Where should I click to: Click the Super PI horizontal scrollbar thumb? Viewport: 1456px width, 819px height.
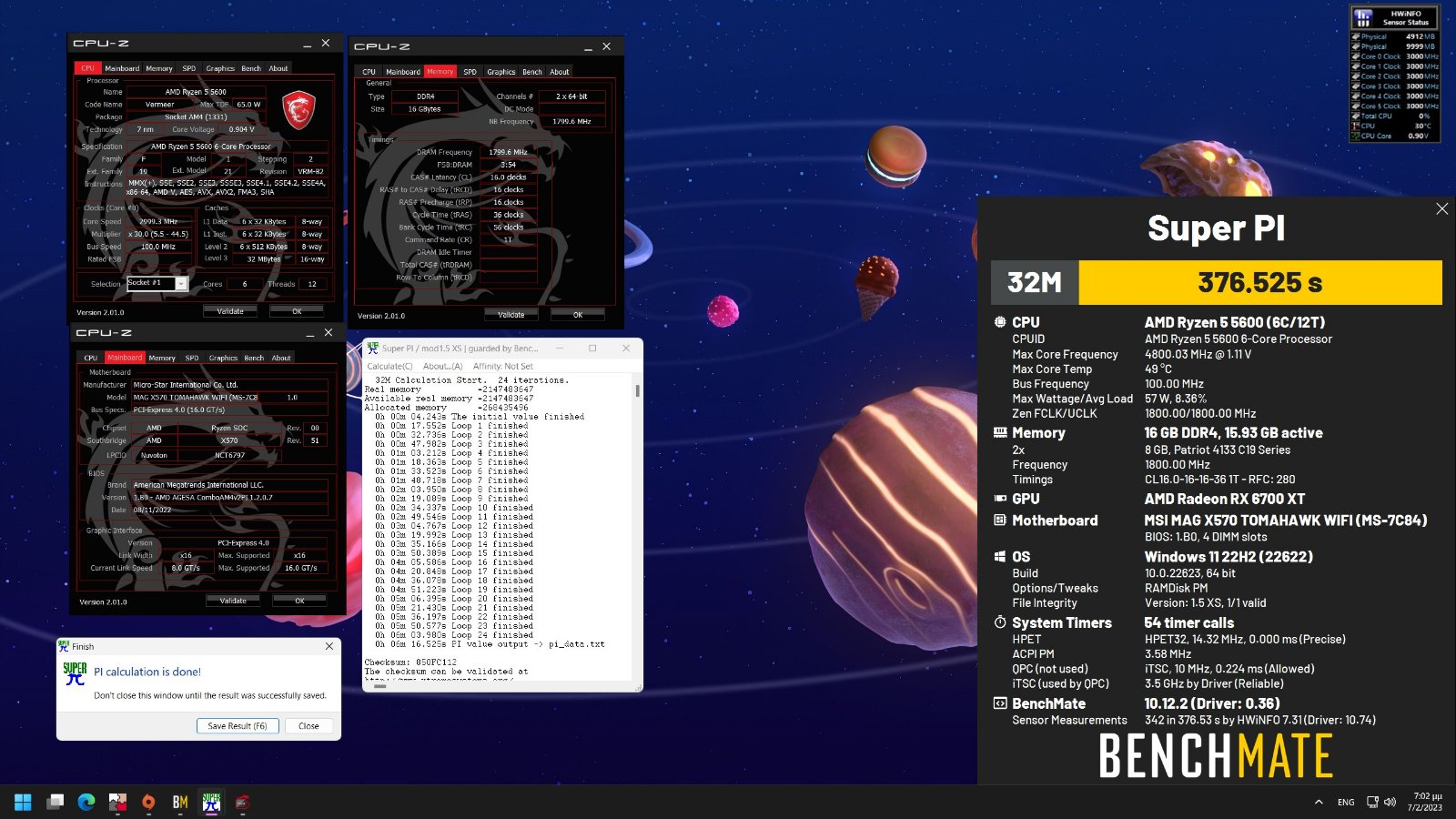[x=380, y=686]
